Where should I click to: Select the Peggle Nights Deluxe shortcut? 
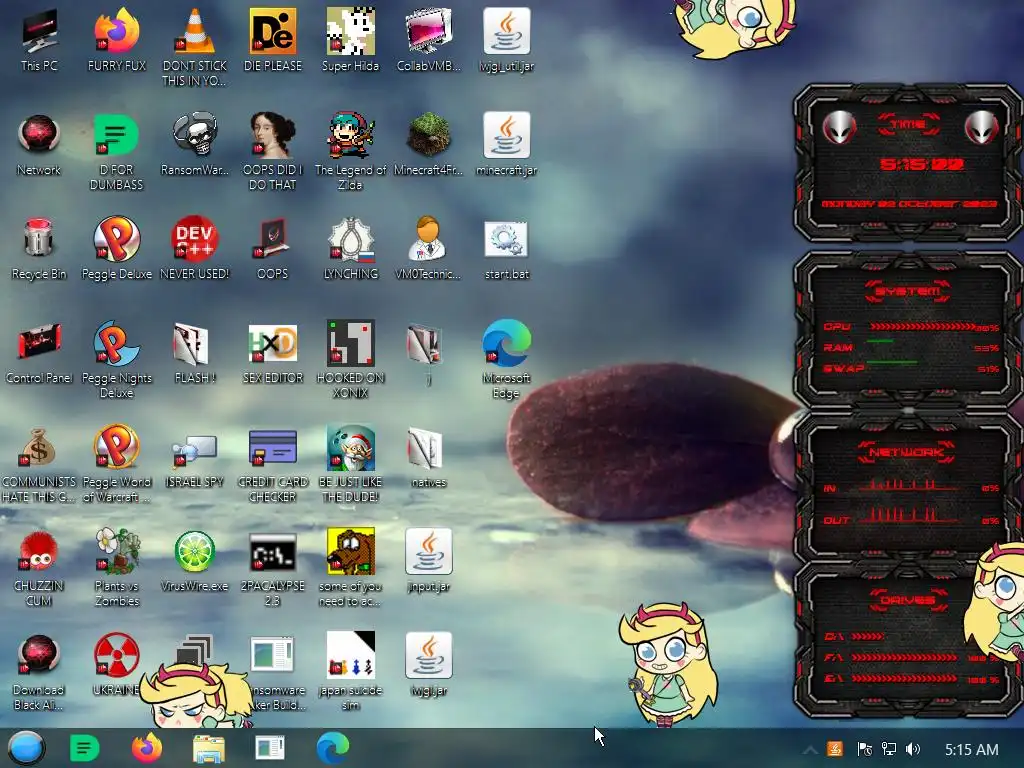117,359
